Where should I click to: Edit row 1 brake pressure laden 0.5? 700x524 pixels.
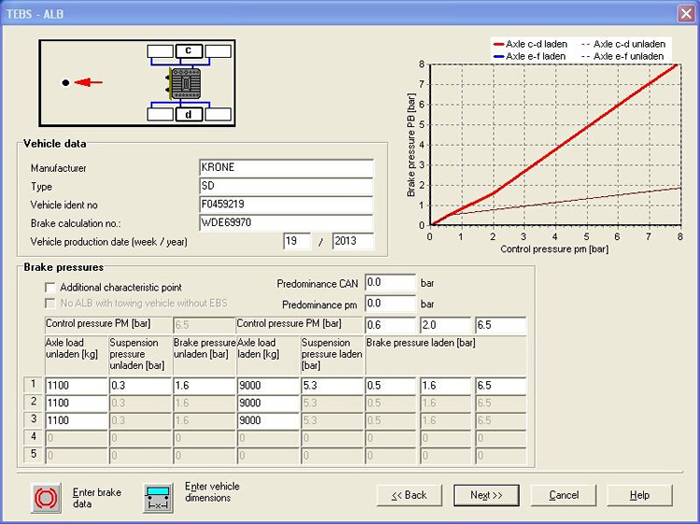click(x=390, y=386)
